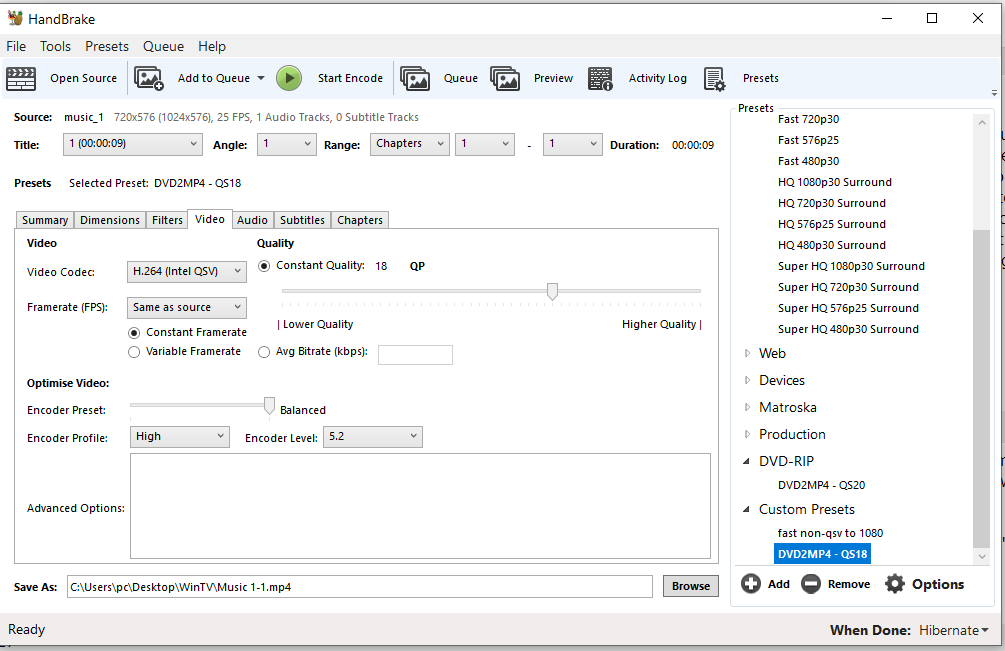Click the Options gear icon

click(x=895, y=584)
